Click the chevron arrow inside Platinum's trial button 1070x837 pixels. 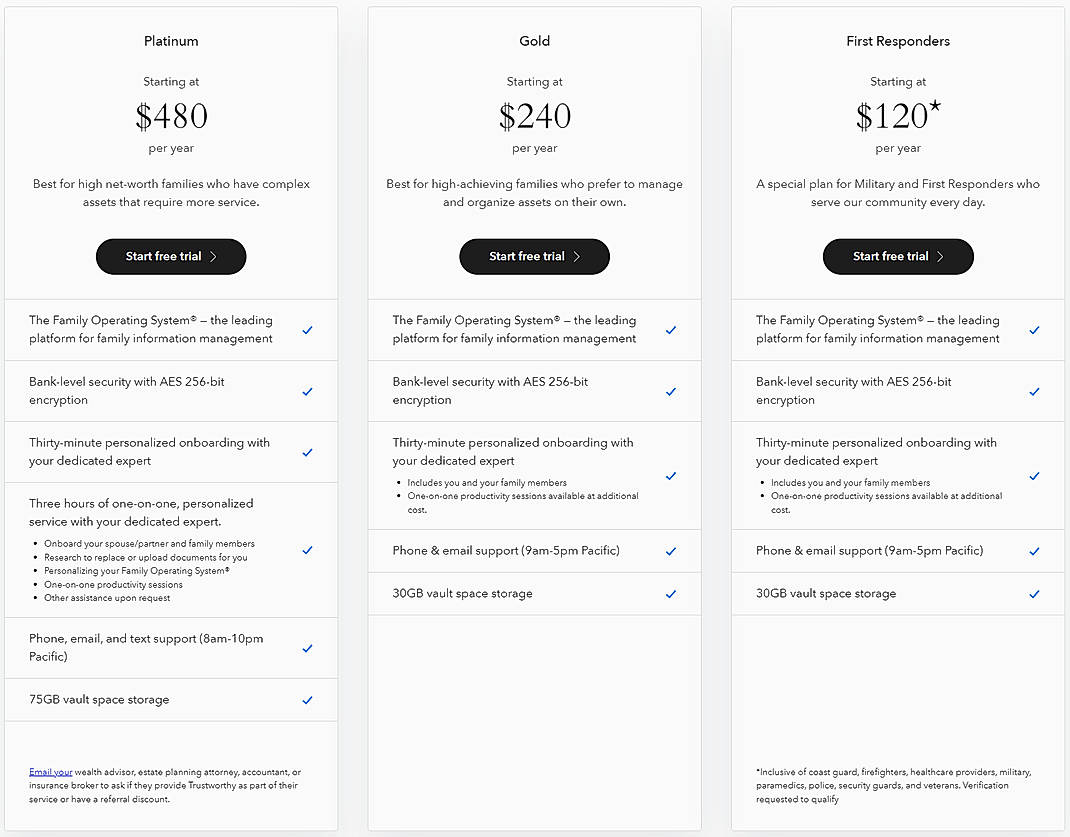click(x=214, y=256)
